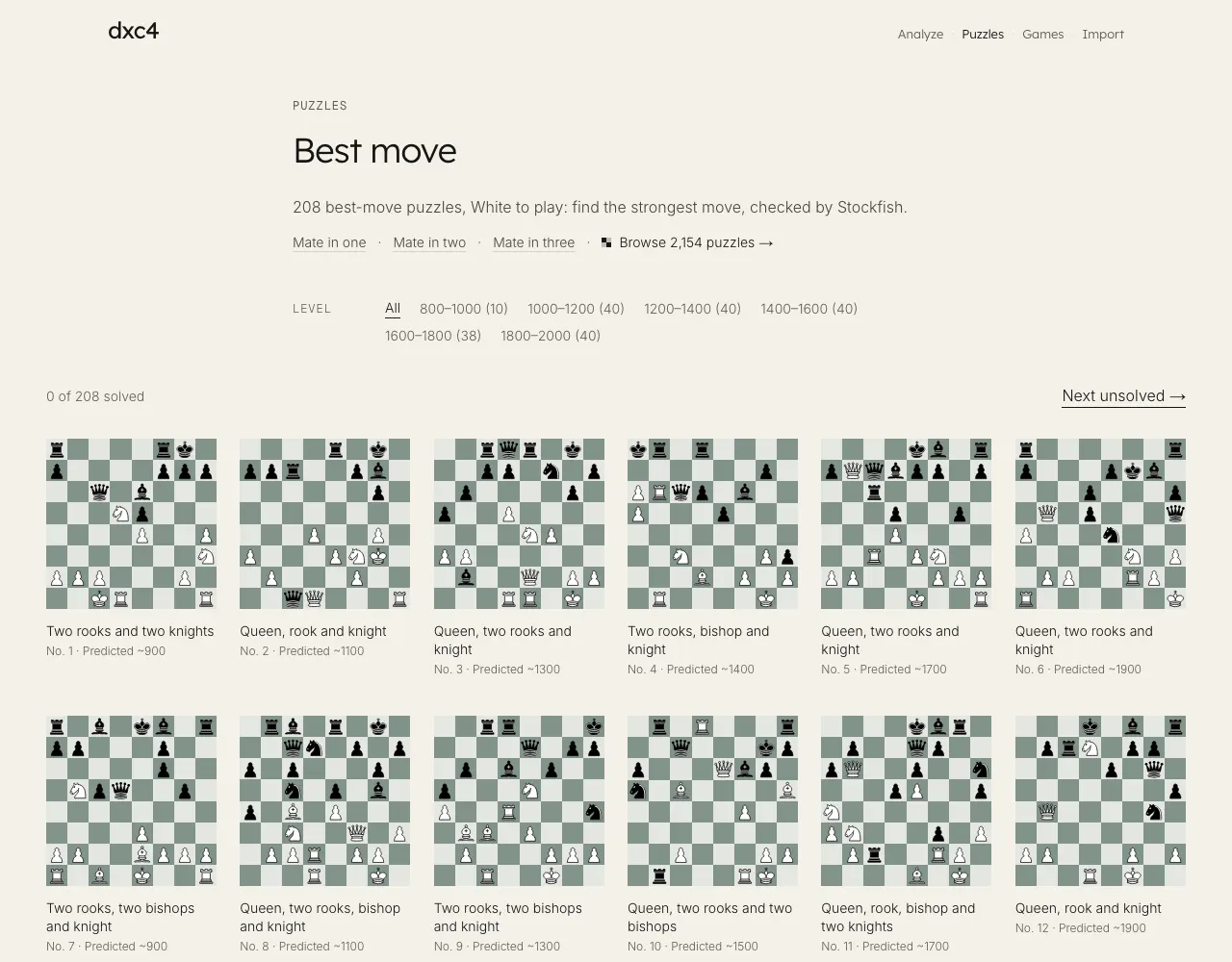Select the All level filter
1232x962 pixels.
(x=393, y=309)
